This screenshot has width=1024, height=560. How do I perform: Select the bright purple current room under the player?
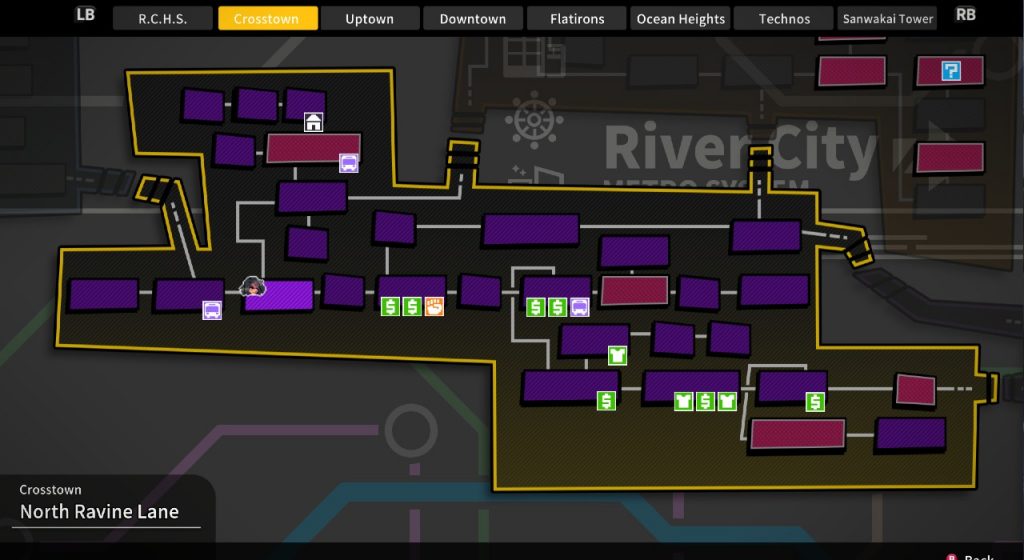tap(279, 296)
